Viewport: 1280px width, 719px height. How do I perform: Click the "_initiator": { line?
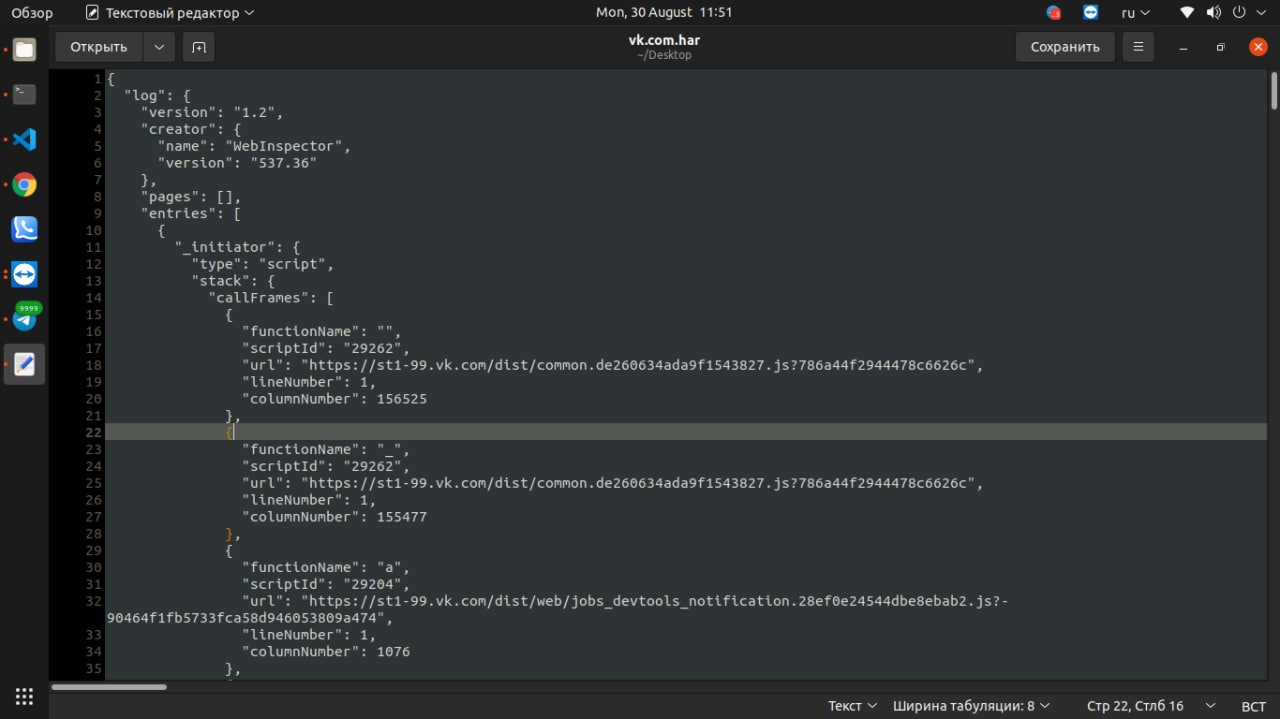pos(238,247)
